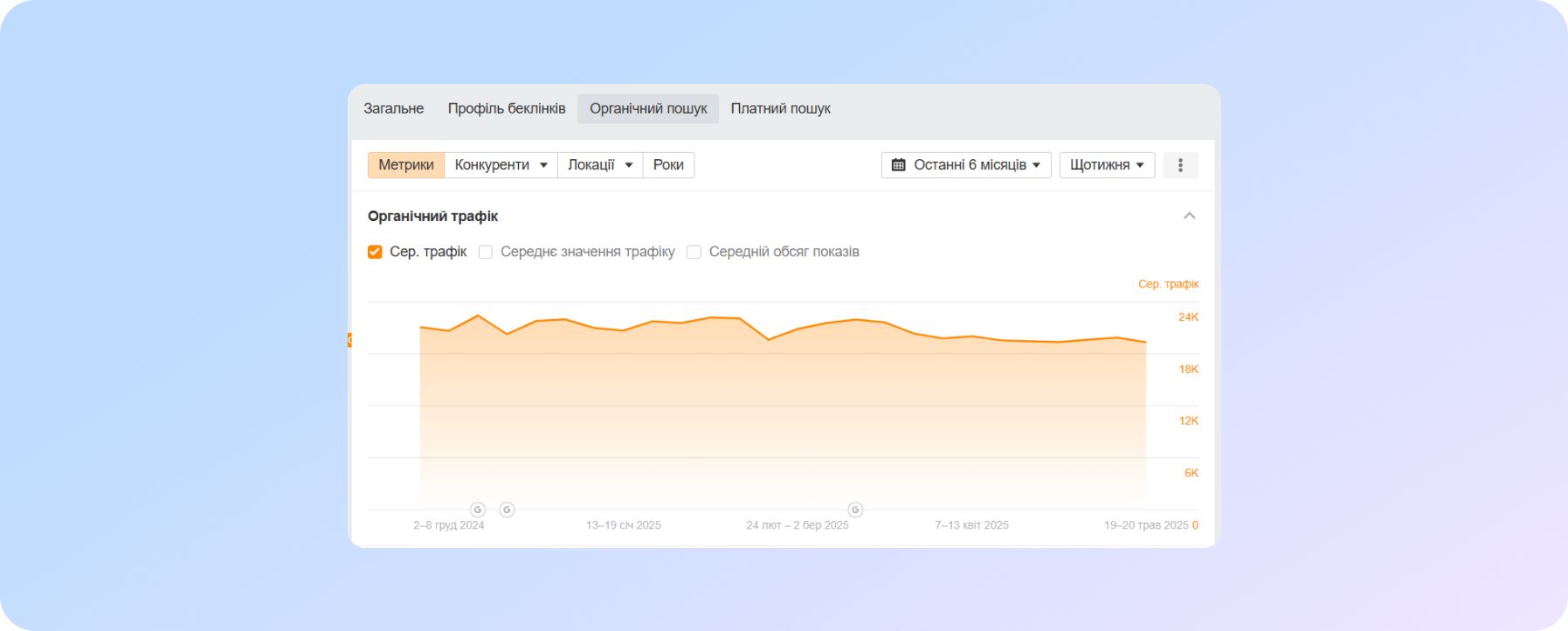Screen dimensions: 1568x631
Task: Collapse the Органічний трафік section
Action: tap(1189, 216)
